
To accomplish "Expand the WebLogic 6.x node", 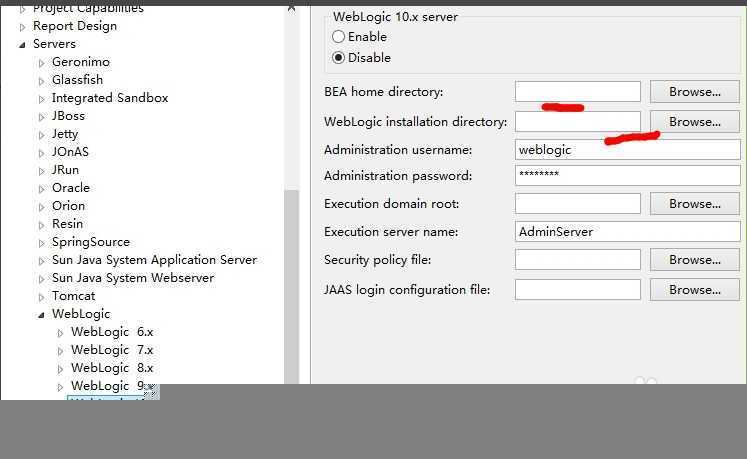I will (60, 333).
